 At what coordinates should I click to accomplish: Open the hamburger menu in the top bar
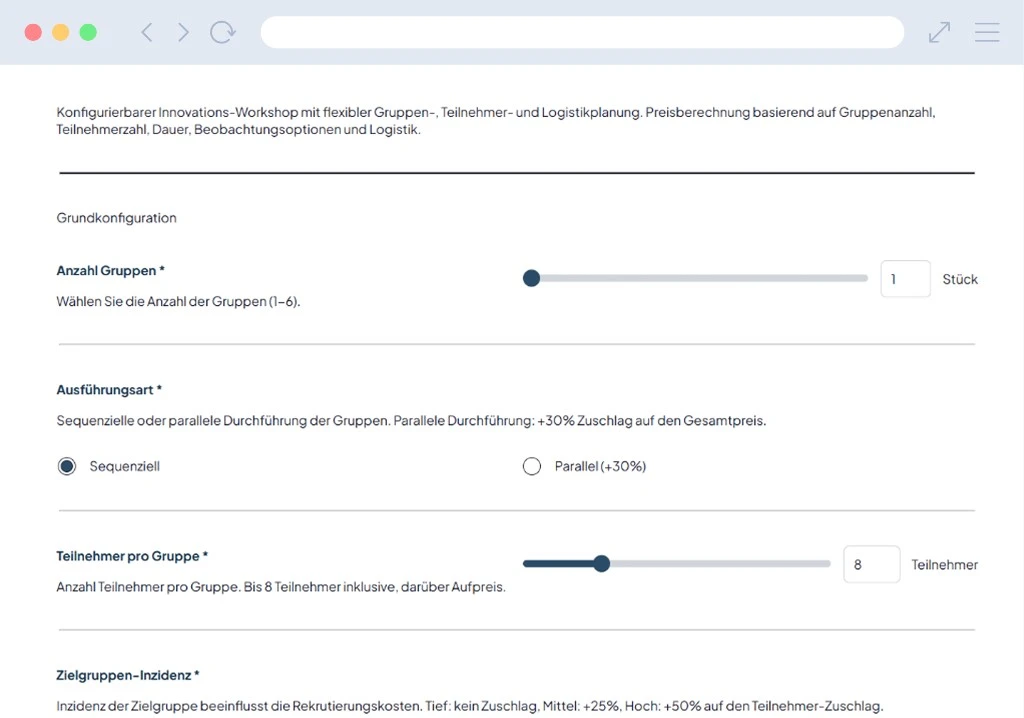pyautogui.click(x=987, y=32)
